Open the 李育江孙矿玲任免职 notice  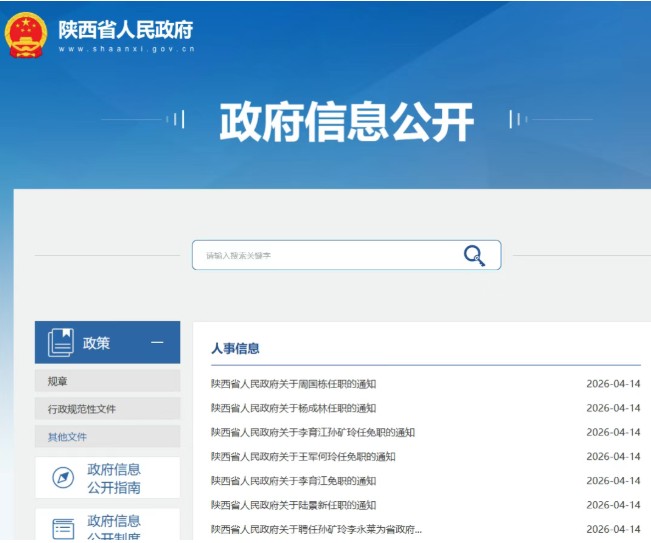[x=312, y=432]
